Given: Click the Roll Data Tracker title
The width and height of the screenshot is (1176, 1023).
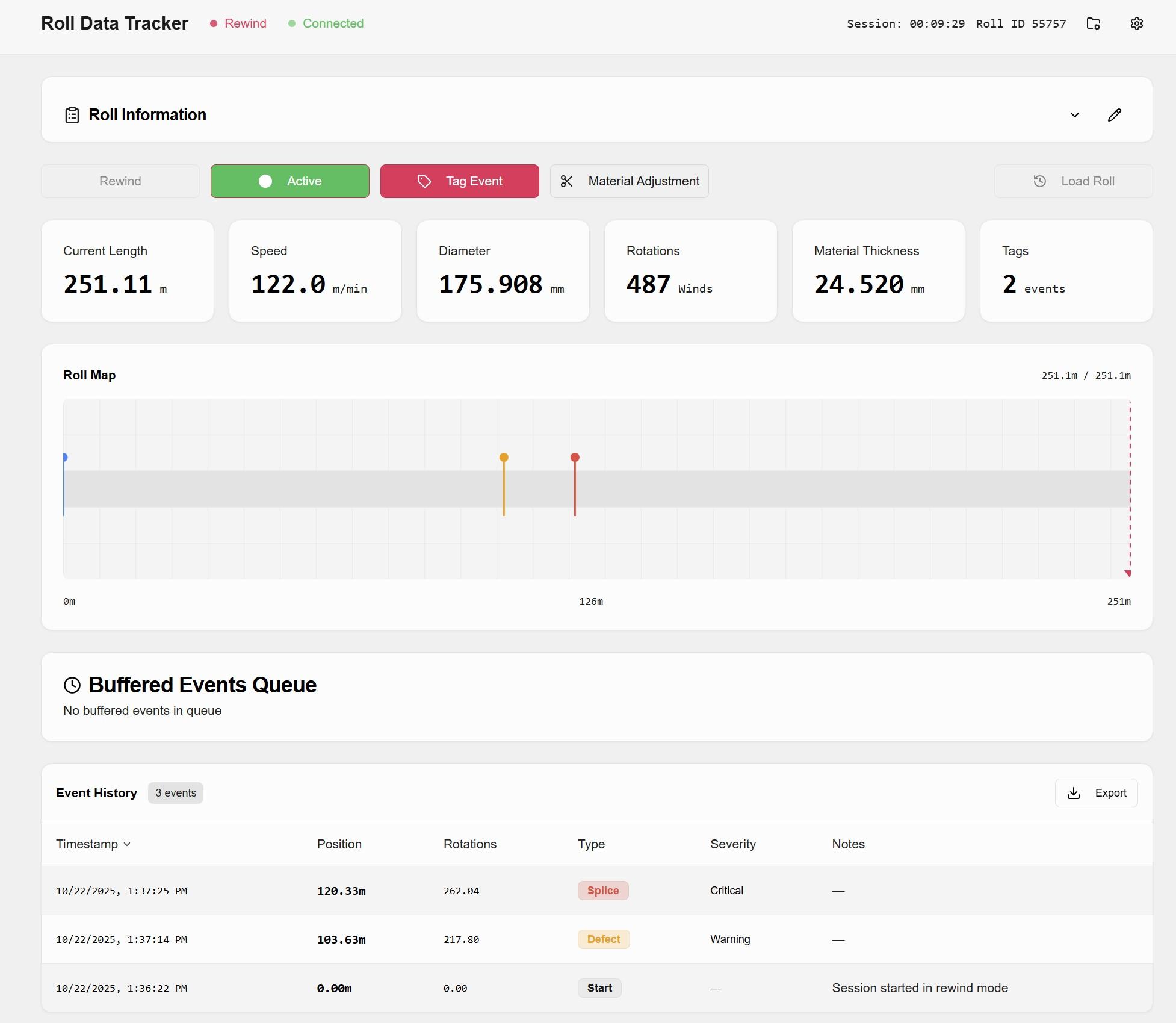Looking at the screenshot, I should click(x=114, y=23).
